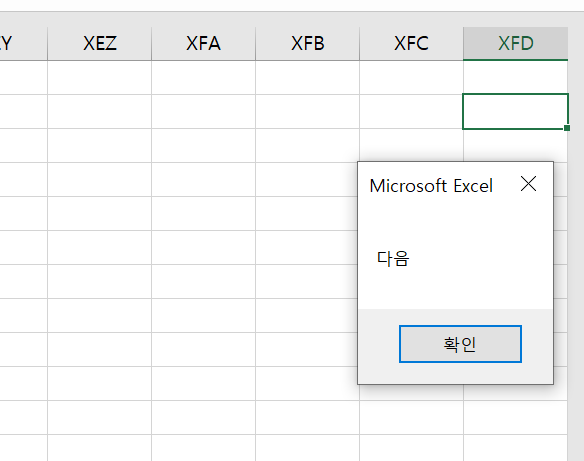The width and height of the screenshot is (584, 461).
Task: Select column header XEZ
Action: coord(99,44)
